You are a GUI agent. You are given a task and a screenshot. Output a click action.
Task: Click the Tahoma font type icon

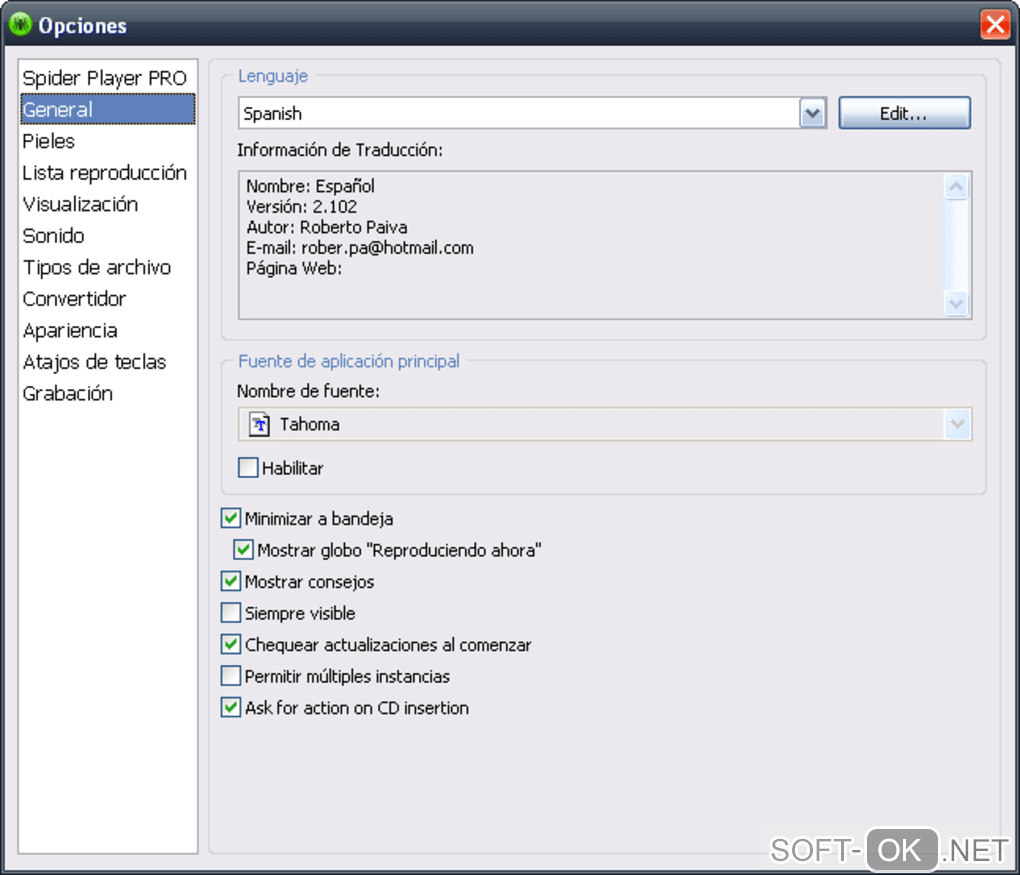(x=260, y=424)
